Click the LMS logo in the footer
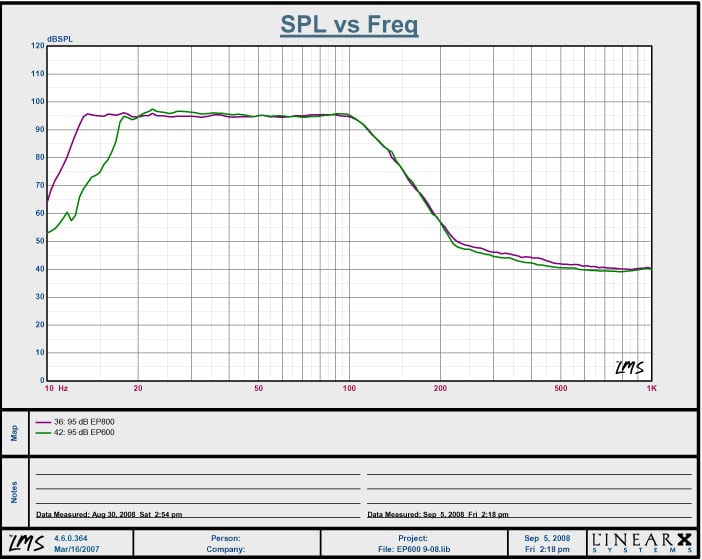 tap(19, 543)
